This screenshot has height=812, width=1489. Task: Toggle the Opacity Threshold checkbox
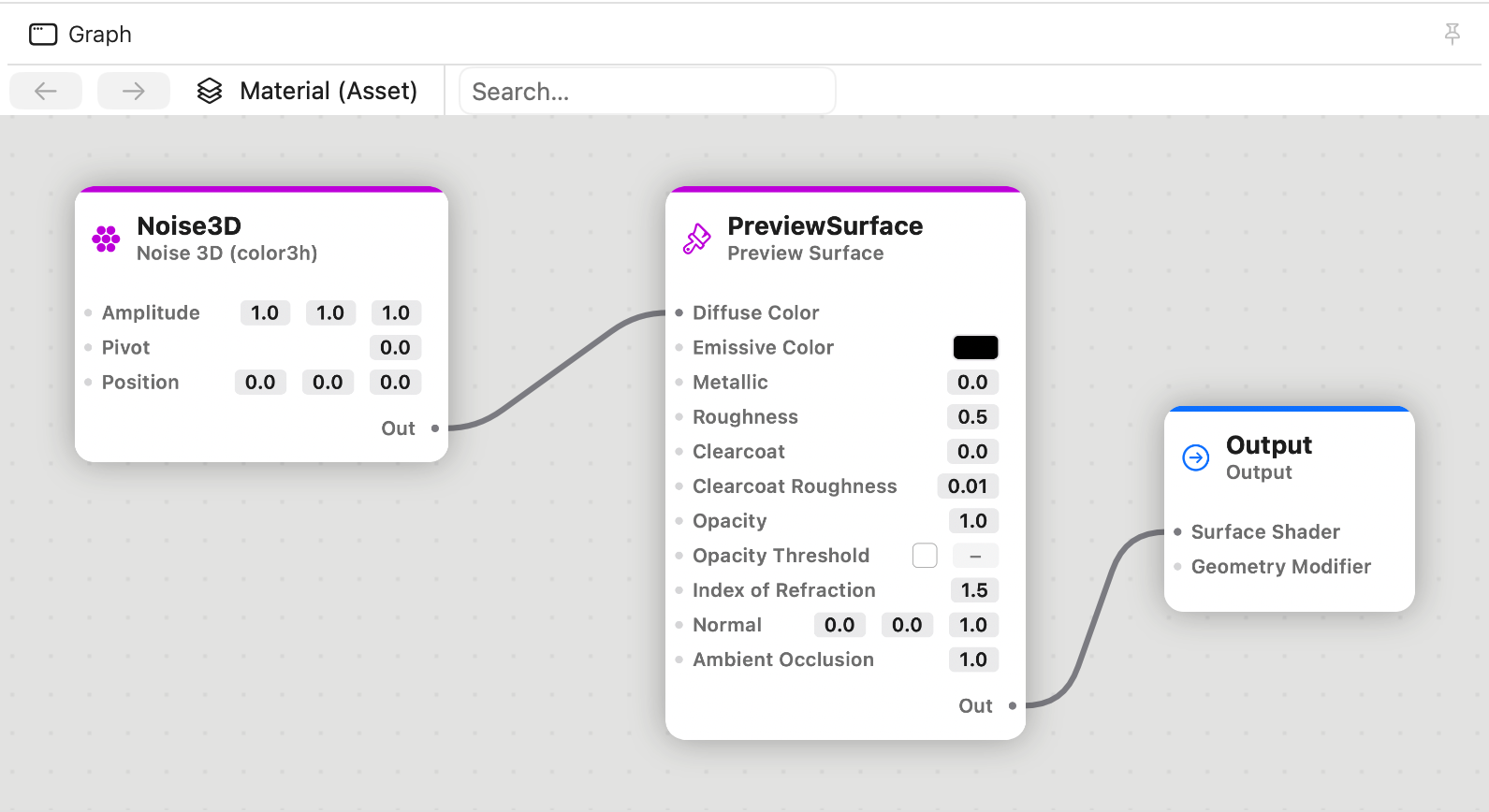pyautogui.click(x=925, y=556)
